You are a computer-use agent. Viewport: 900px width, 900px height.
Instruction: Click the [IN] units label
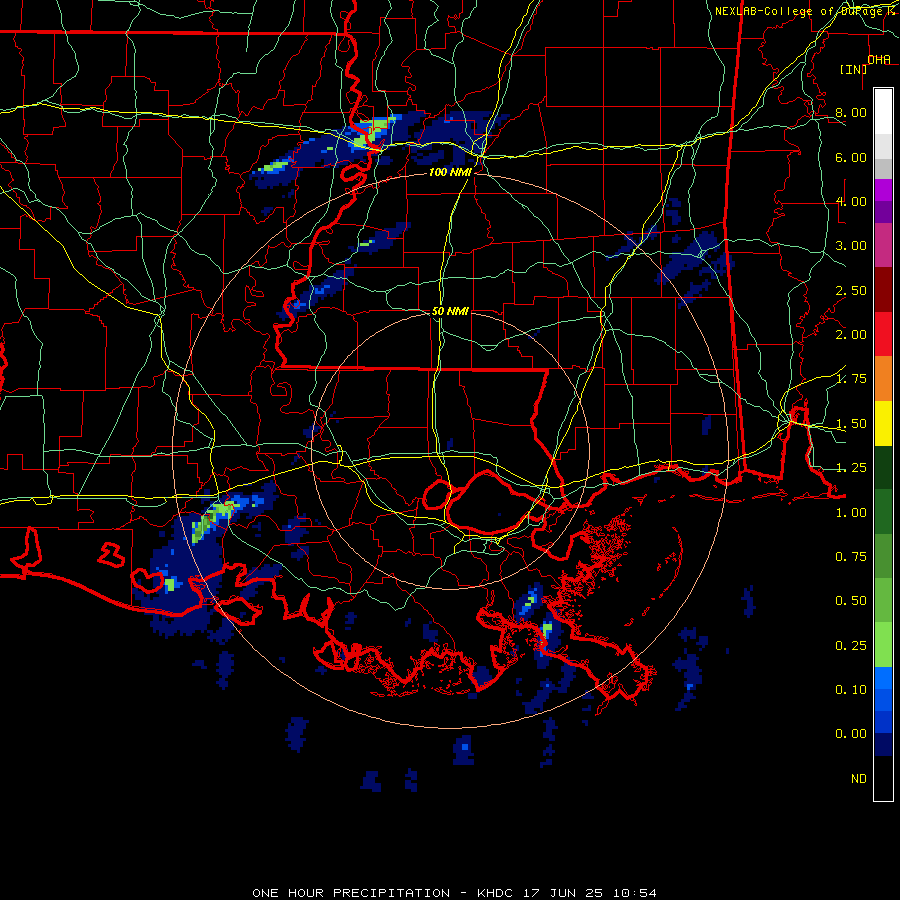click(854, 69)
